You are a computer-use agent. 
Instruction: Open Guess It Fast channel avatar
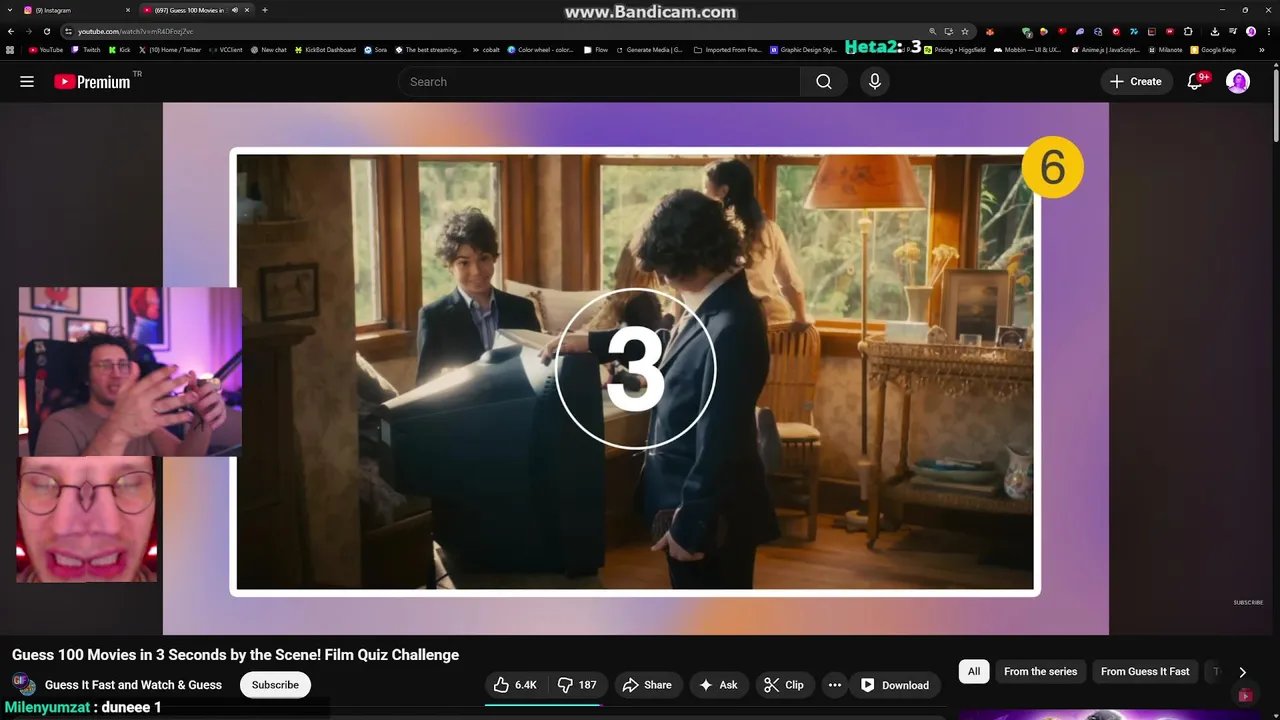(23, 684)
